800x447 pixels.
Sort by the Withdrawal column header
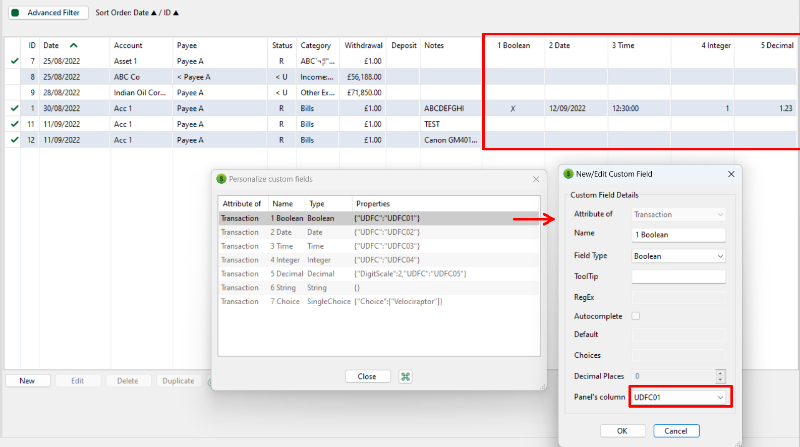(363, 45)
